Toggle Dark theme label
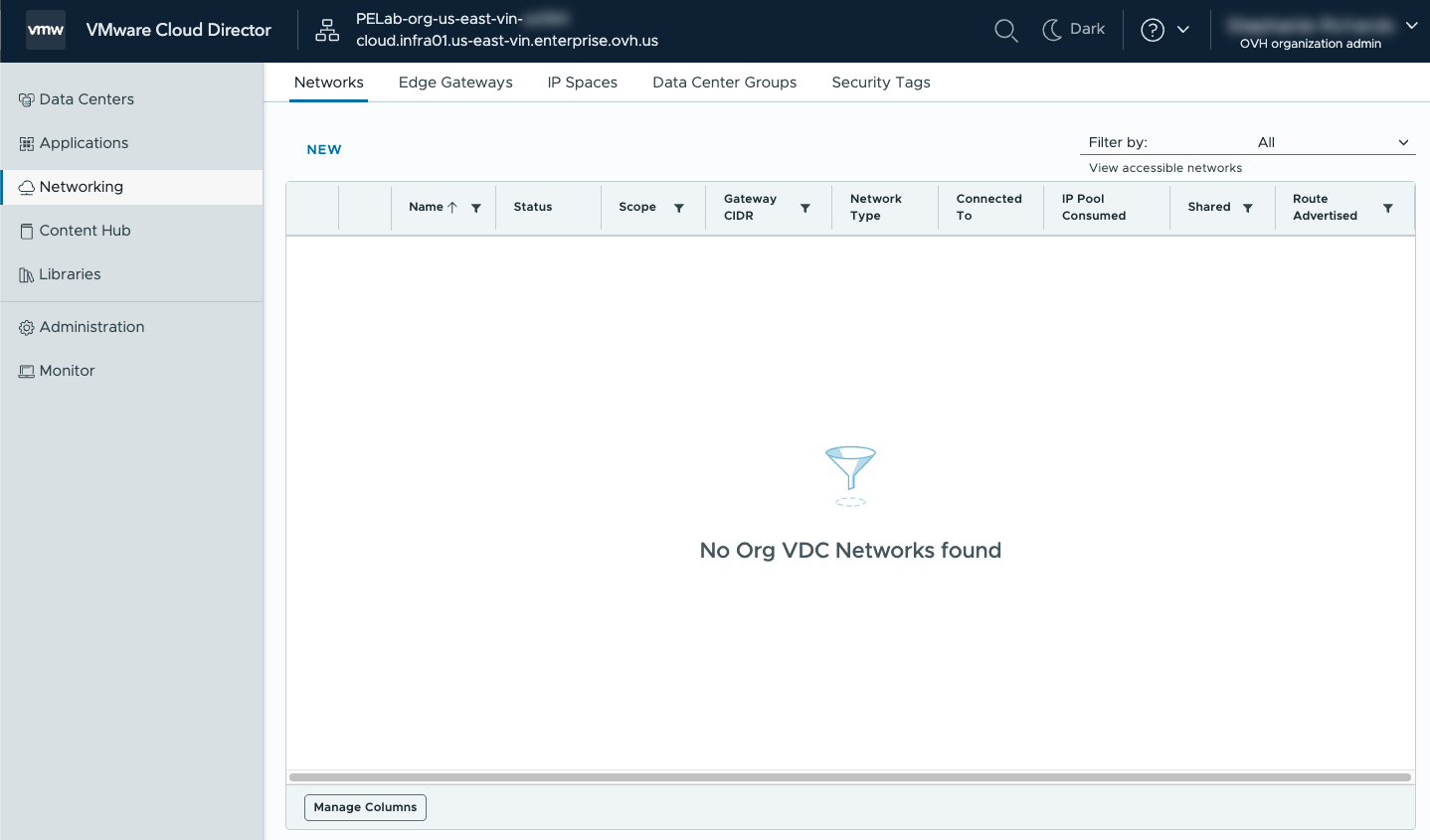Viewport: 1430px width, 840px height. 1087,29
